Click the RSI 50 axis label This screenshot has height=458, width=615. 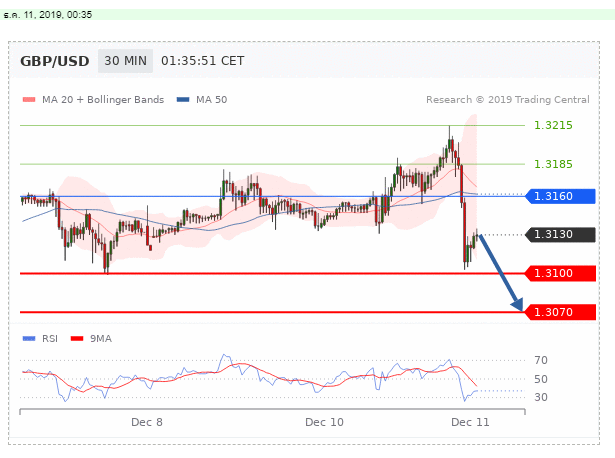[541, 379]
